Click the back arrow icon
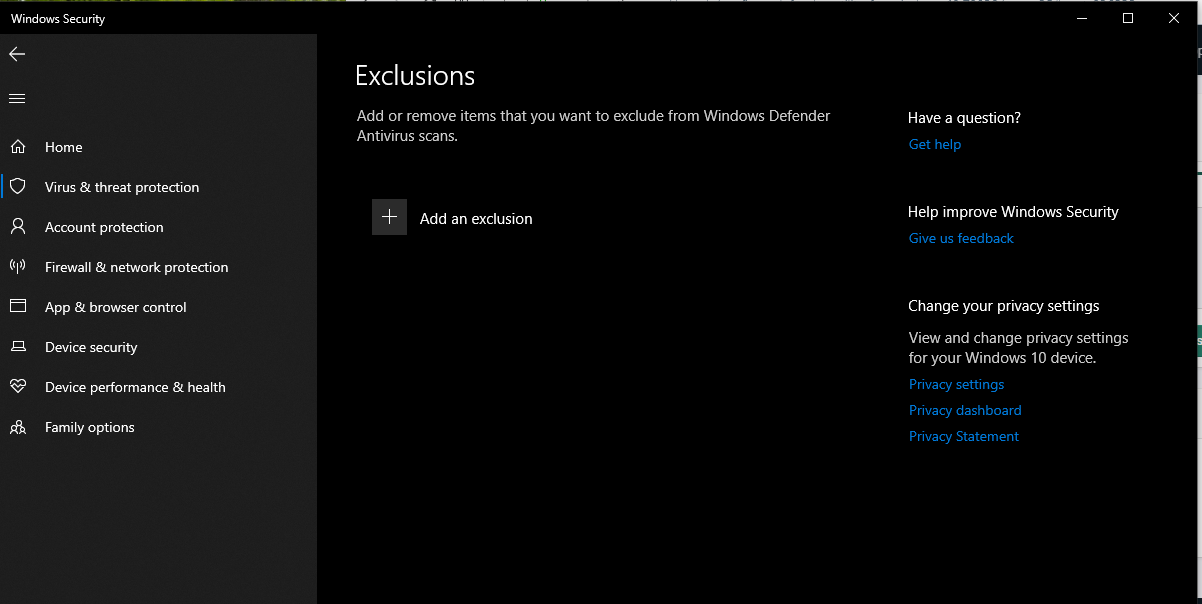The image size is (1202, 604). tap(17, 54)
